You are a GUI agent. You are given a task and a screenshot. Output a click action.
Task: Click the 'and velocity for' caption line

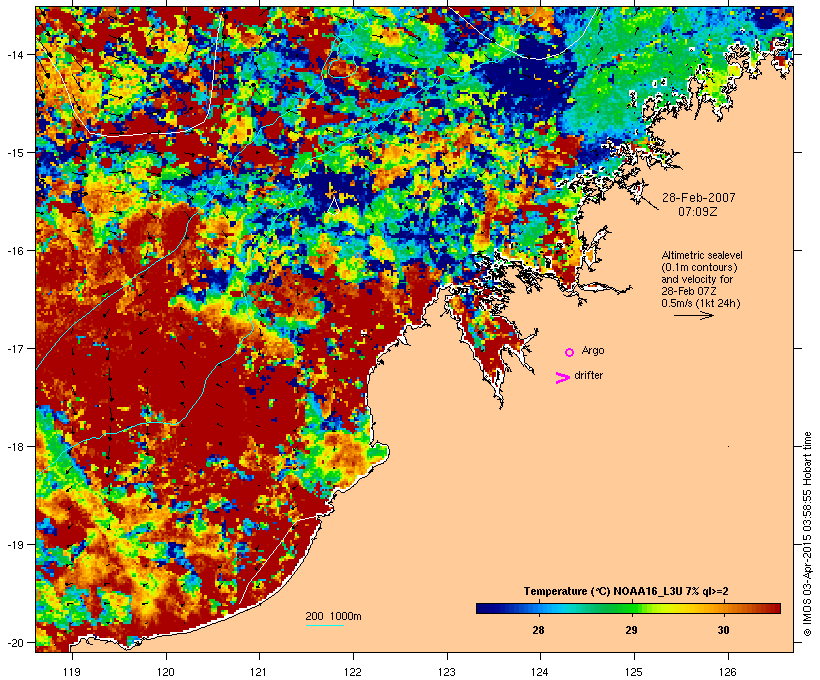click(697, 279)
